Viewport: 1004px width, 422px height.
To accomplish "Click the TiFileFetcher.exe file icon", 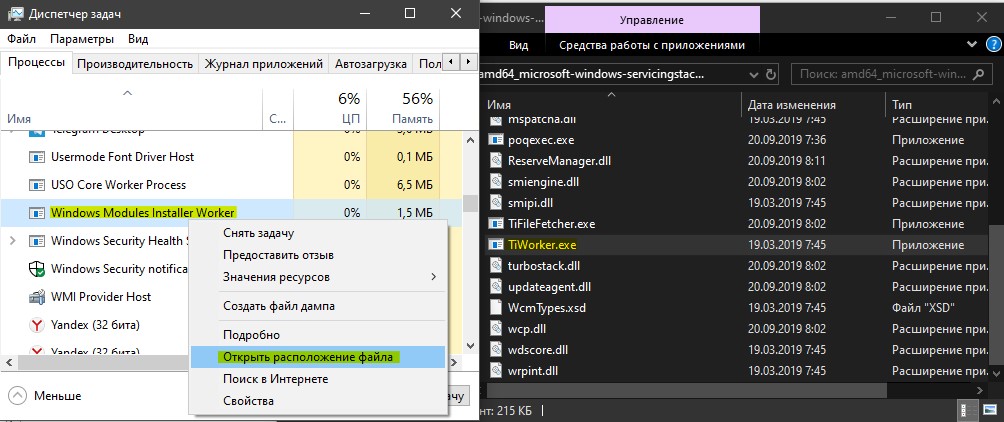I will (x=496, y=224).
